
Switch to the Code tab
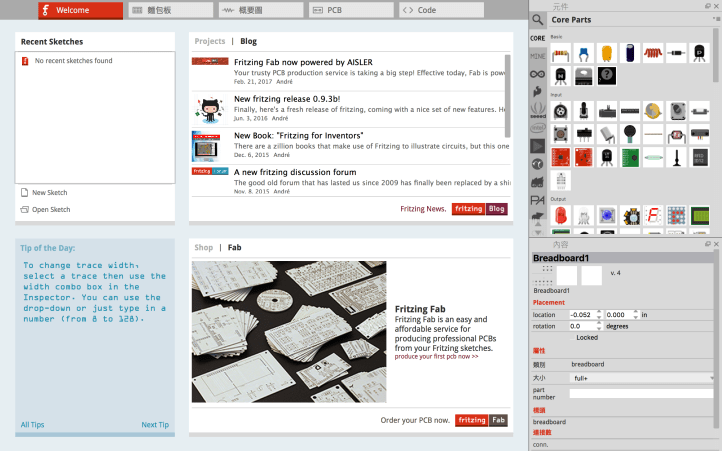tap(440, 10)
